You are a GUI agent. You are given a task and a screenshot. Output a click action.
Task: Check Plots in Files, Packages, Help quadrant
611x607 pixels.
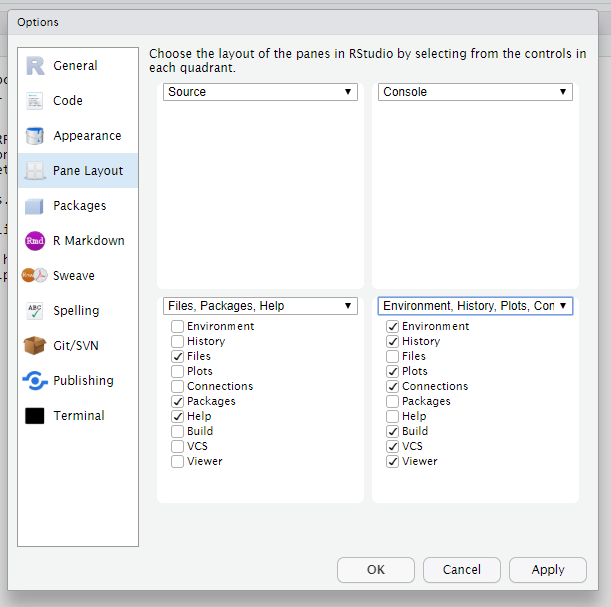(177, 371)
